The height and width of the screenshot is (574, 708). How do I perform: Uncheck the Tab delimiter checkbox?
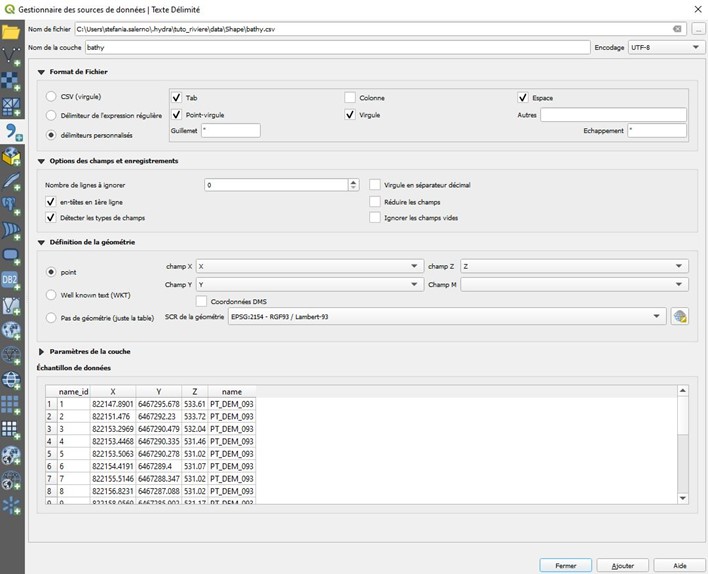pos(177,98)
